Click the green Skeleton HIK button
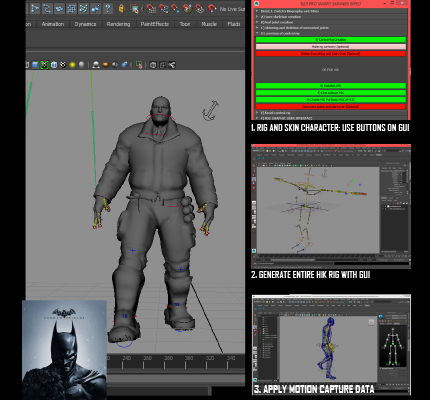This screenshot has height=400, width=430. point(331,86)
